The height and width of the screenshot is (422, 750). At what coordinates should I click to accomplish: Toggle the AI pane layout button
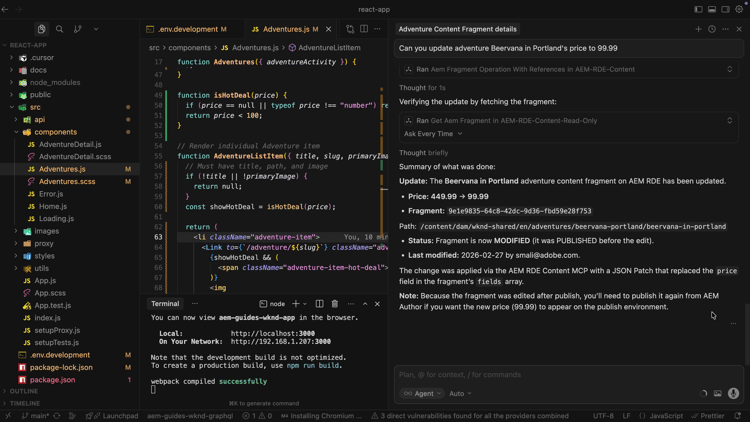coord(726,10)
